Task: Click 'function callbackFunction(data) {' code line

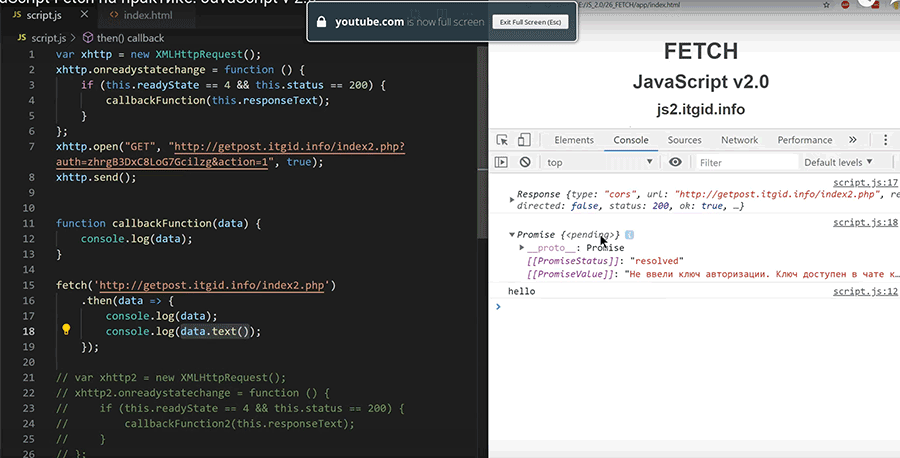Action: [158, 223]
